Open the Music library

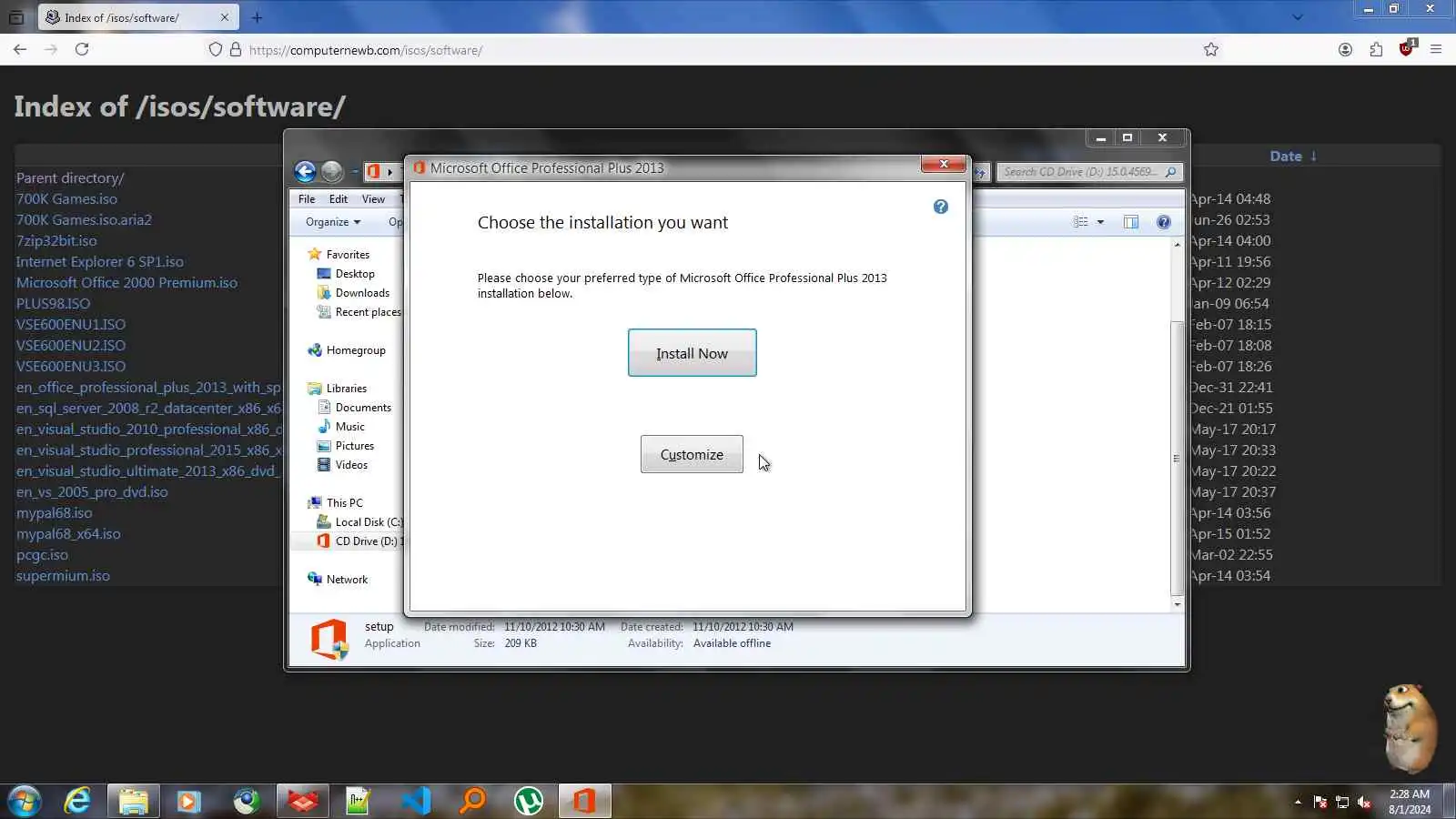349,427
